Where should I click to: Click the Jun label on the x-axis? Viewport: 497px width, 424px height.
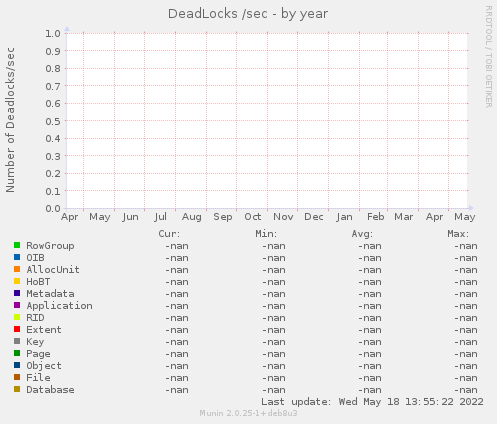coord(130,217)
